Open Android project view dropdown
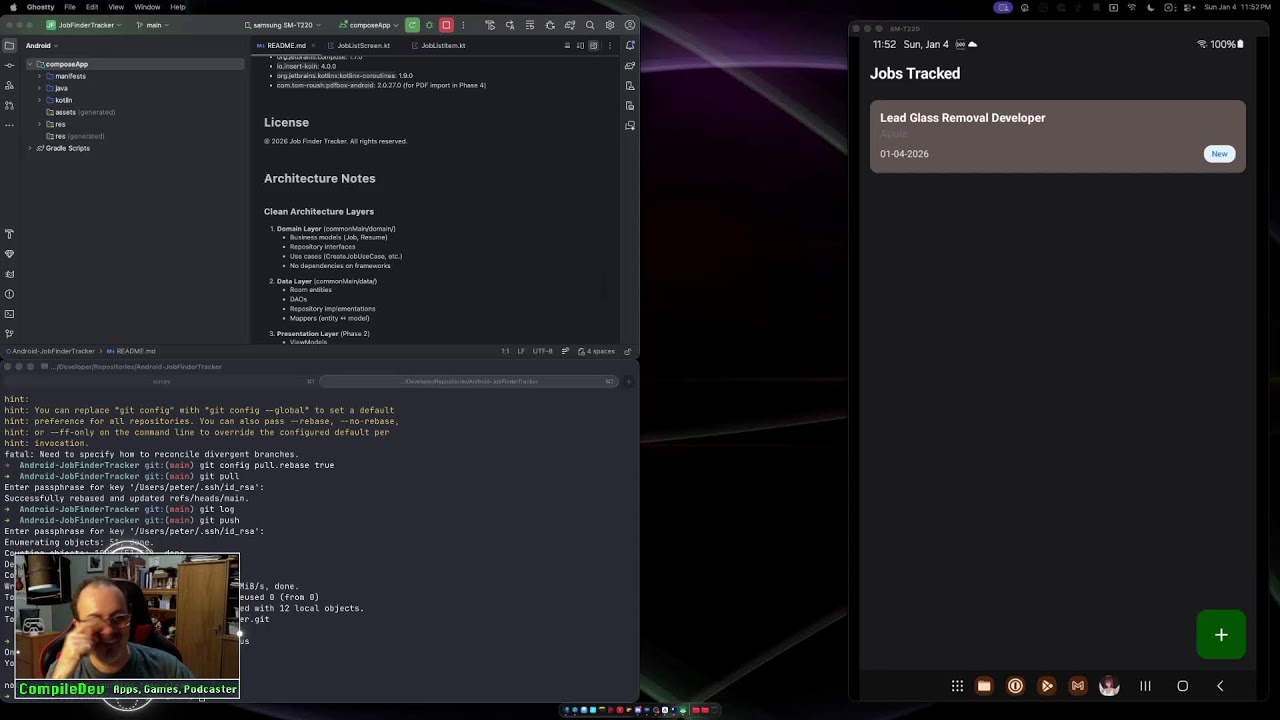The width and height of the screenshot is (1280, 720). [42, 45]
